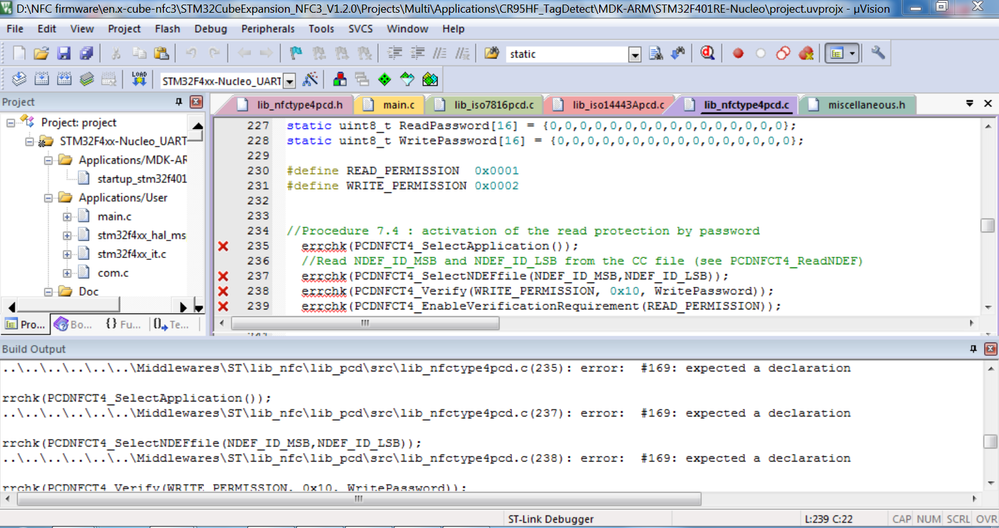This screenshot has width=999, height=528.
Task: Close the Build Output panel
Action: (x=990, y=349)
